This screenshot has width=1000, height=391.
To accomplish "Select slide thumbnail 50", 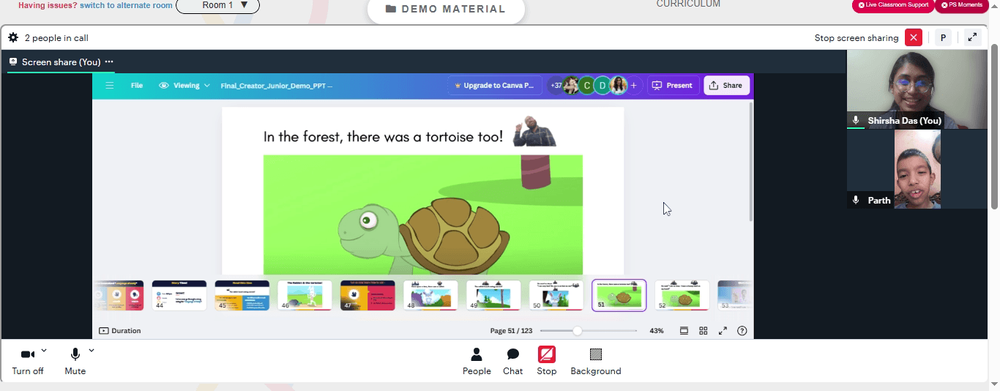I will 556,295.
